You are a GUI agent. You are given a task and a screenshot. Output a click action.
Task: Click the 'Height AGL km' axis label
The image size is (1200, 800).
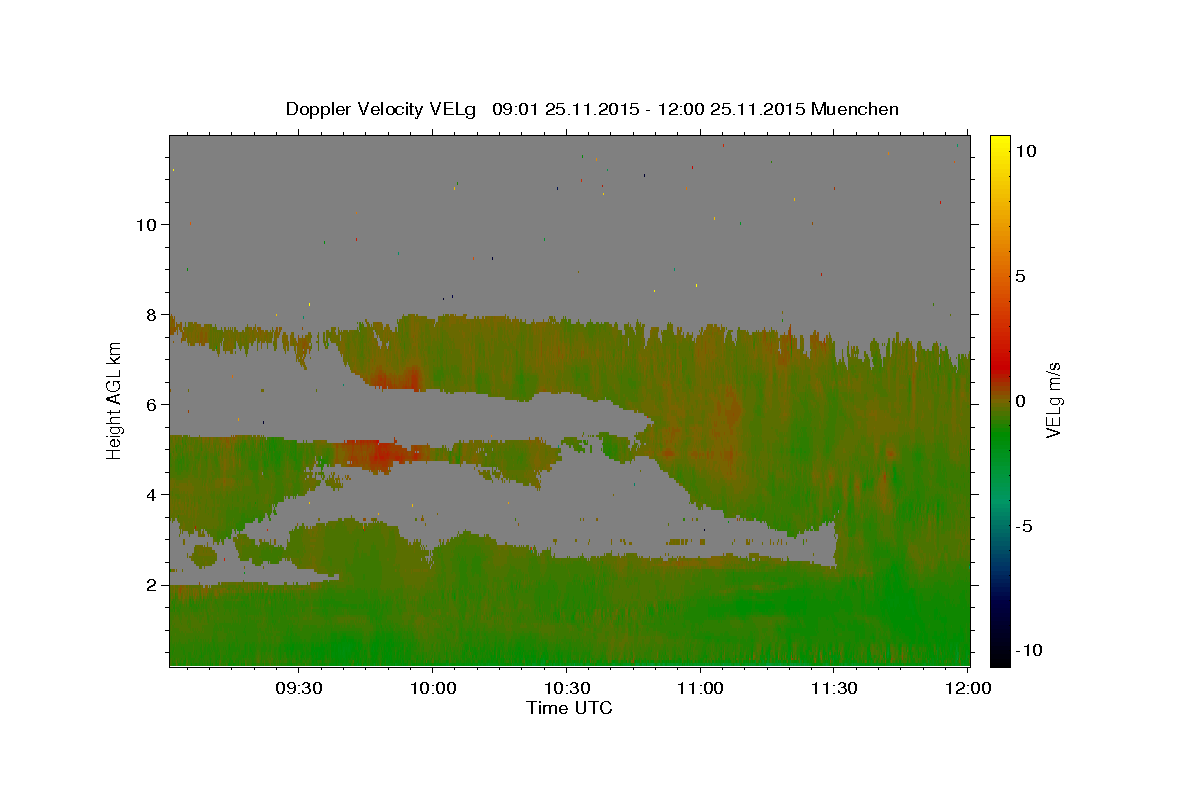114,400
